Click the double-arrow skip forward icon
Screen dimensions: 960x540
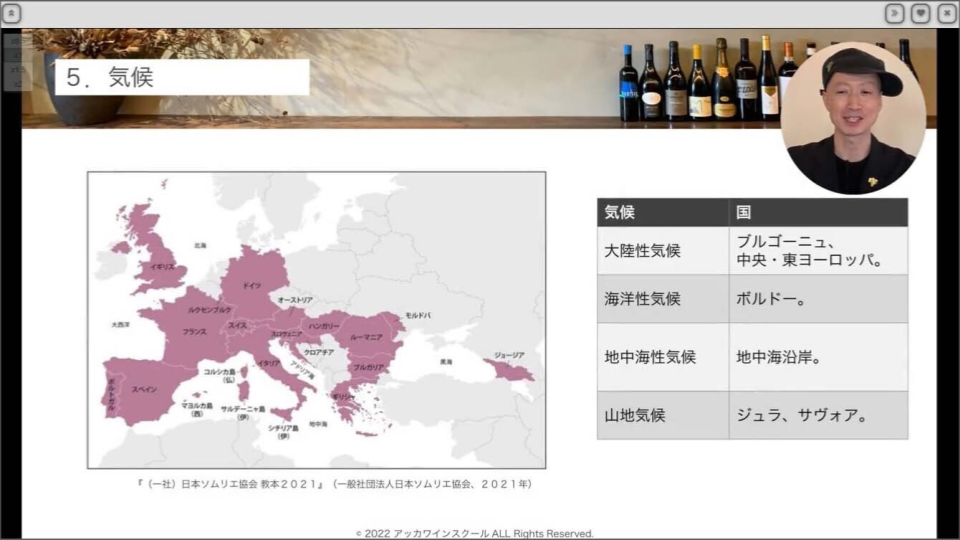coord(895,13)
